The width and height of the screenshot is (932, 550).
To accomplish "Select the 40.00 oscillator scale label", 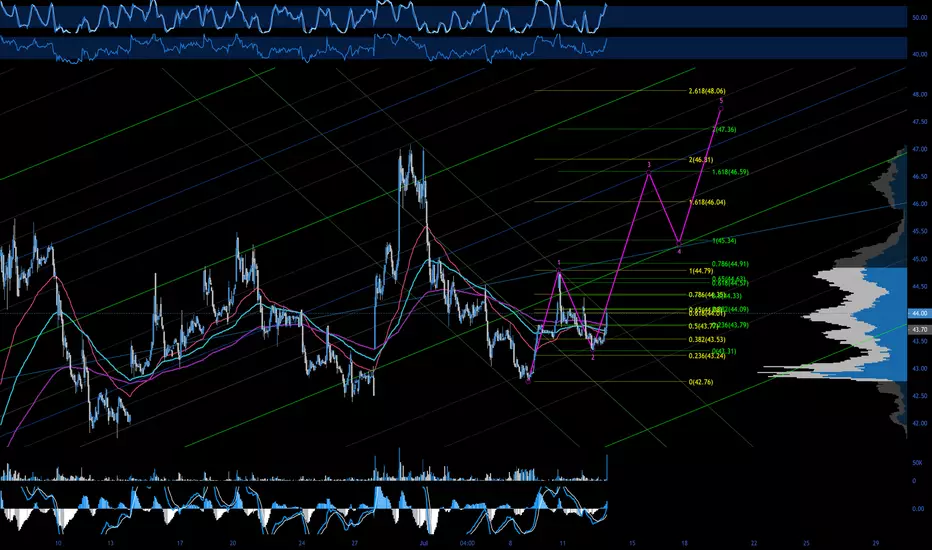I will click(x=920, y=54).
